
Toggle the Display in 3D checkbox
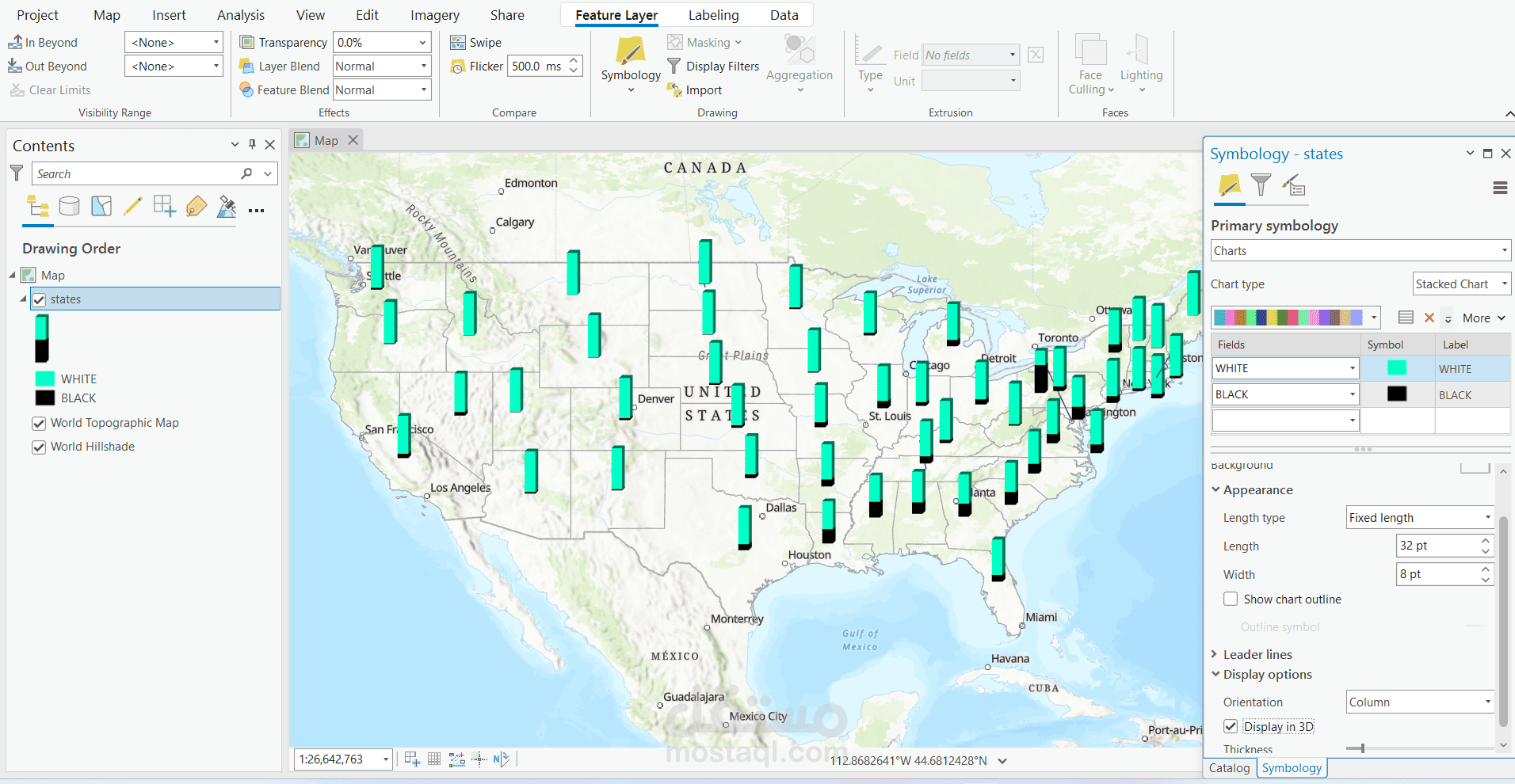pos(1230,726)
